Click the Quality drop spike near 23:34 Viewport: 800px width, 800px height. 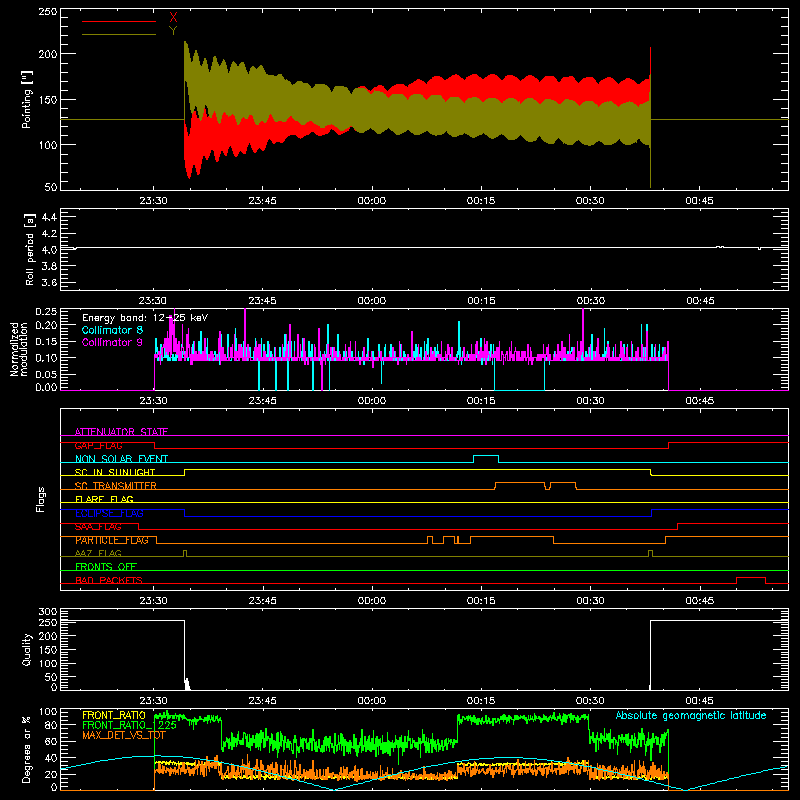tap(187, 684)
